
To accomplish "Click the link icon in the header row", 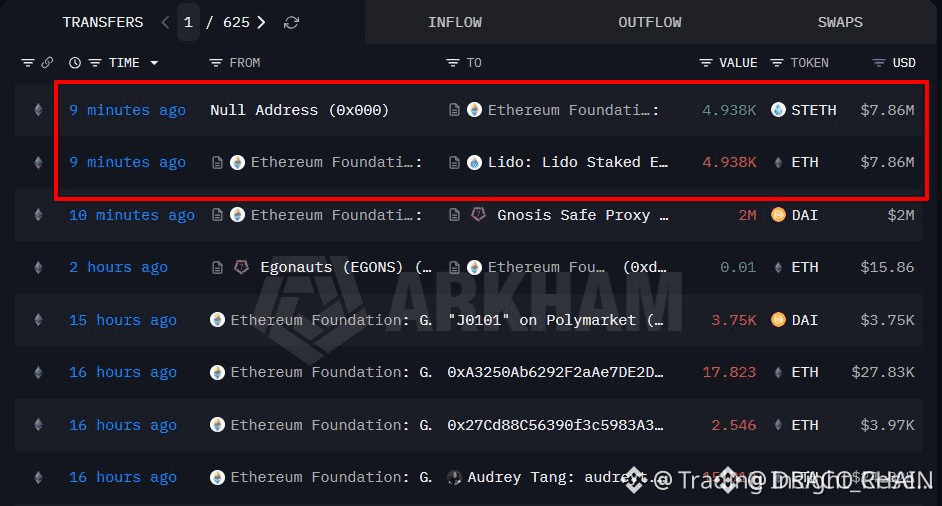I will pyautogui.click(x=47, y=62).
